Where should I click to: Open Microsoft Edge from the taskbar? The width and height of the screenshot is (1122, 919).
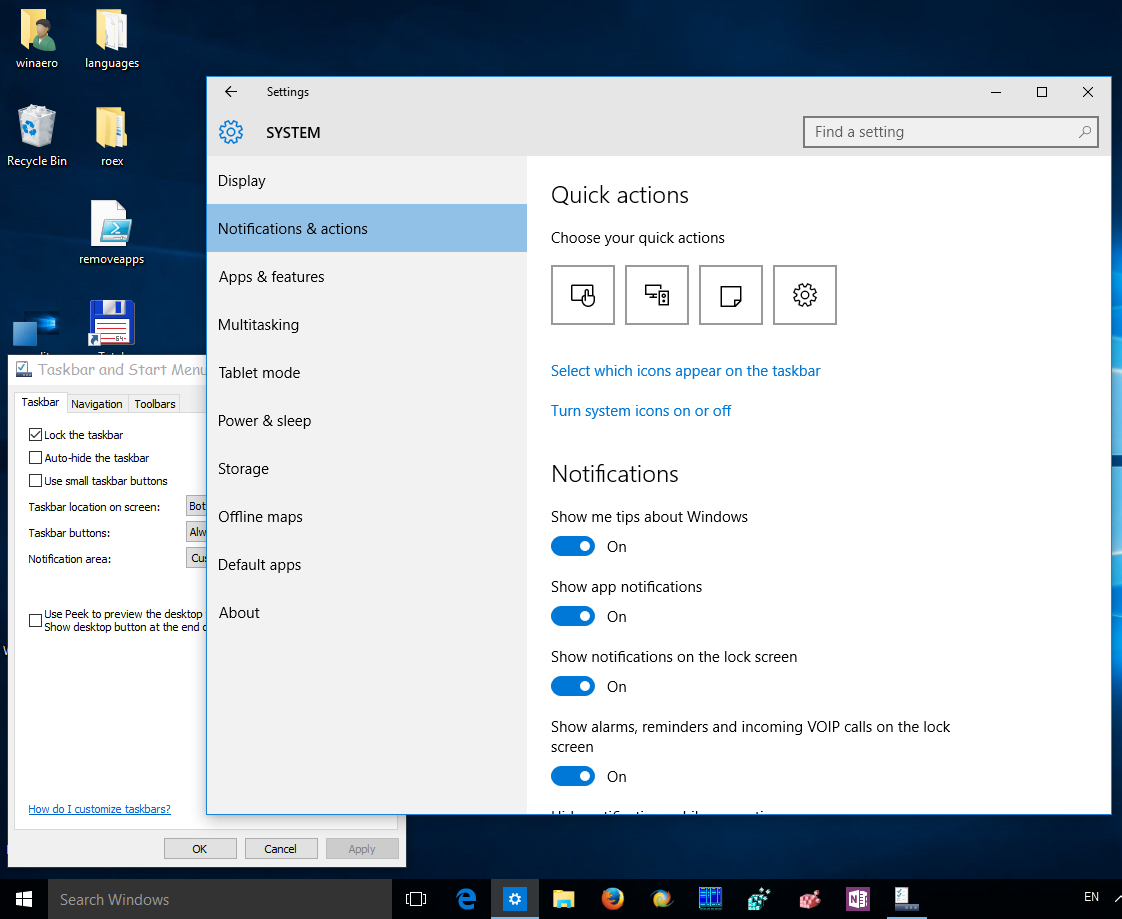(x=467, y=899)
